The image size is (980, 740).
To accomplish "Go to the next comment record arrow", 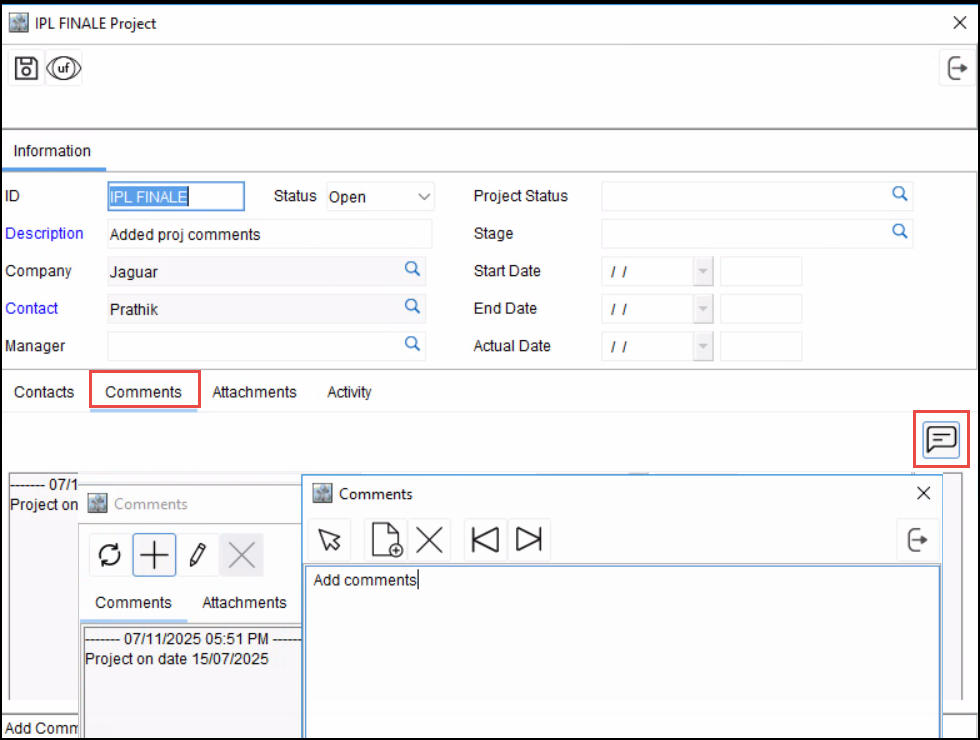I will click(x=529, y=540).
